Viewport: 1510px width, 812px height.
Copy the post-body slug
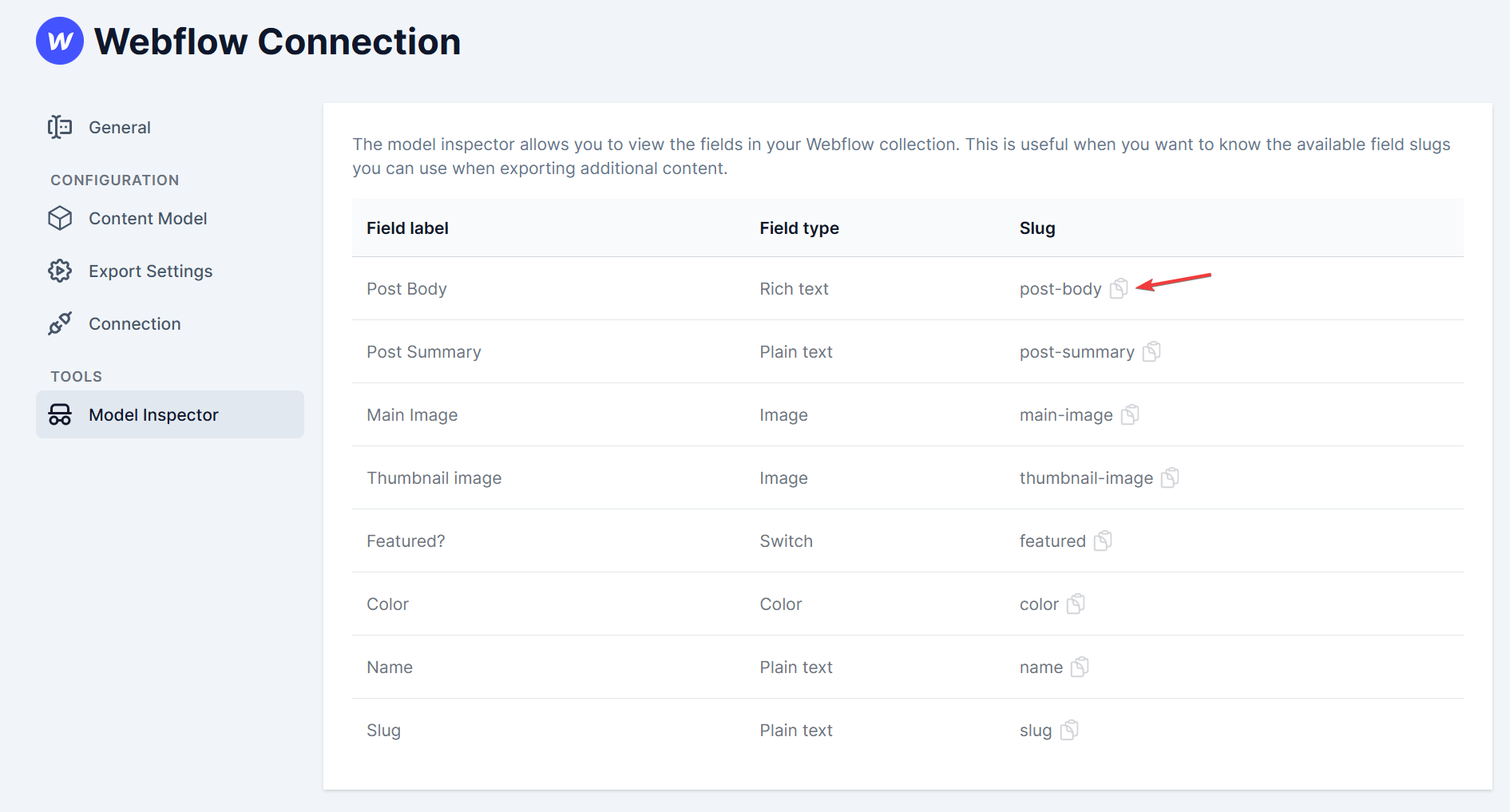tap(1119, 288)
